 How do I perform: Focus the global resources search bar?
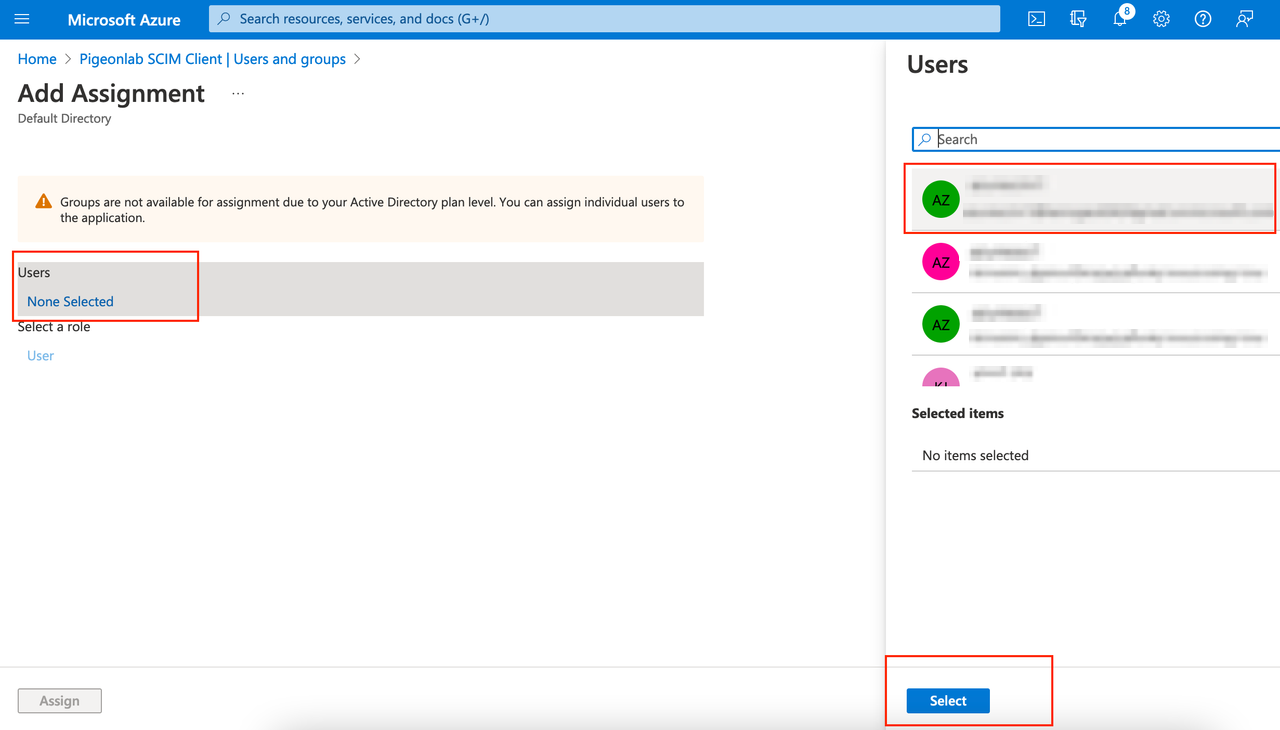pyautogui.click(x=604, y=19)
